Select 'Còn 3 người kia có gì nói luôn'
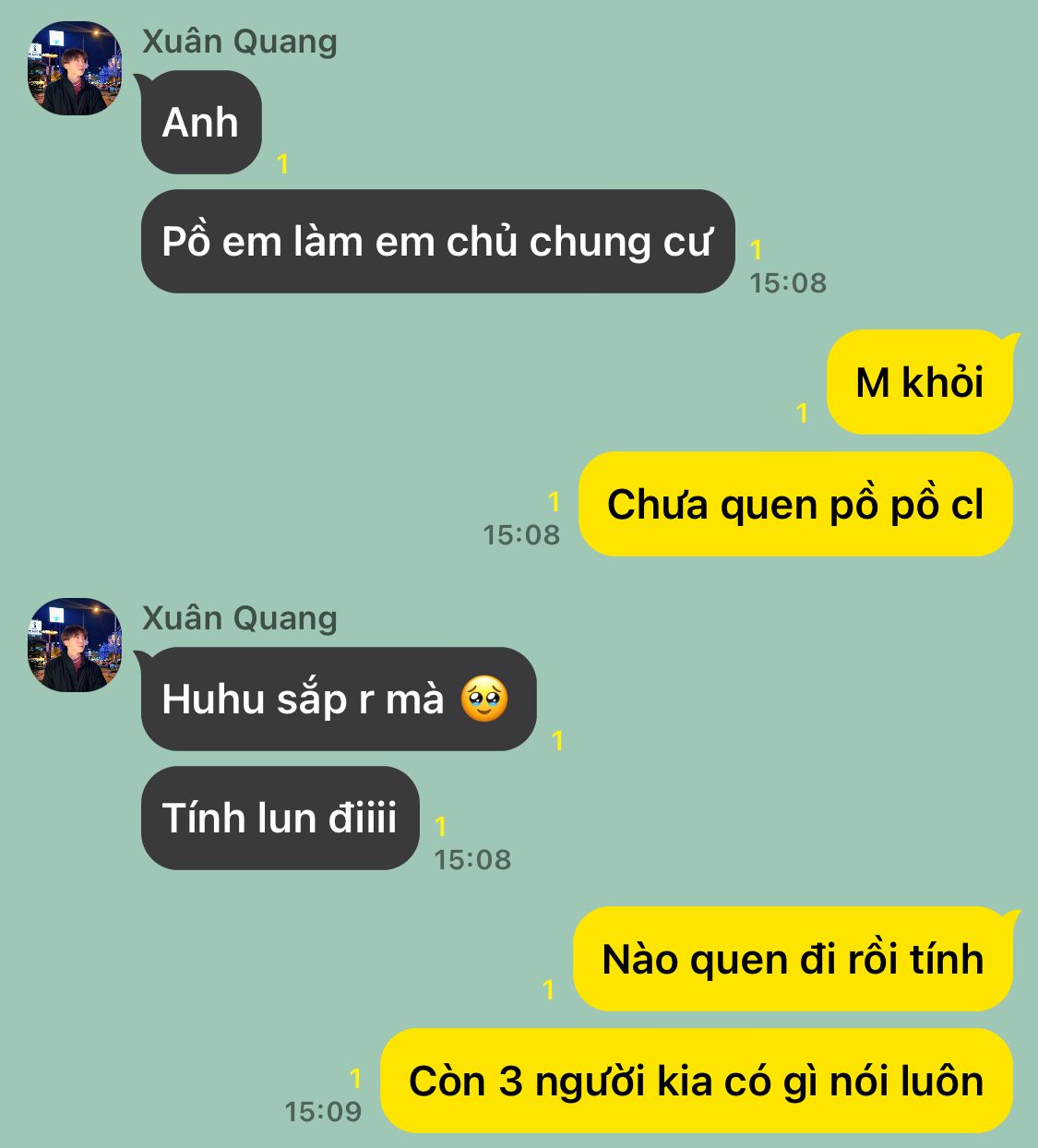The height and width of the screenshot is (1148, 1038). pyautogui.click(x=697, y=1081)
